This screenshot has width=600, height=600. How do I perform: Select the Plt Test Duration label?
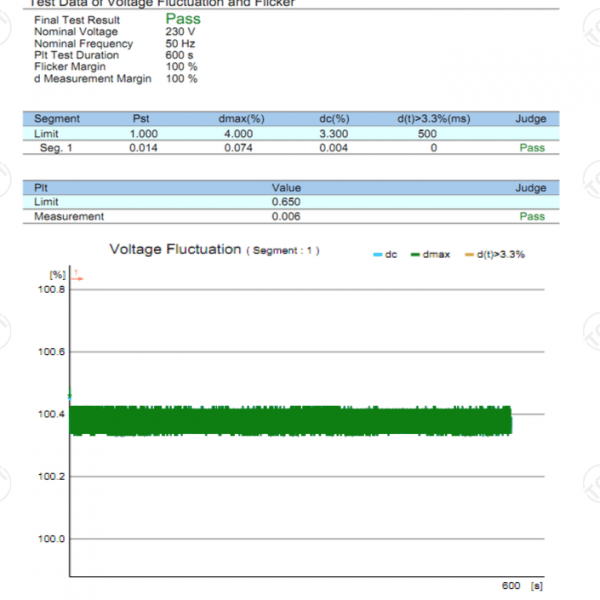[77, 55]
